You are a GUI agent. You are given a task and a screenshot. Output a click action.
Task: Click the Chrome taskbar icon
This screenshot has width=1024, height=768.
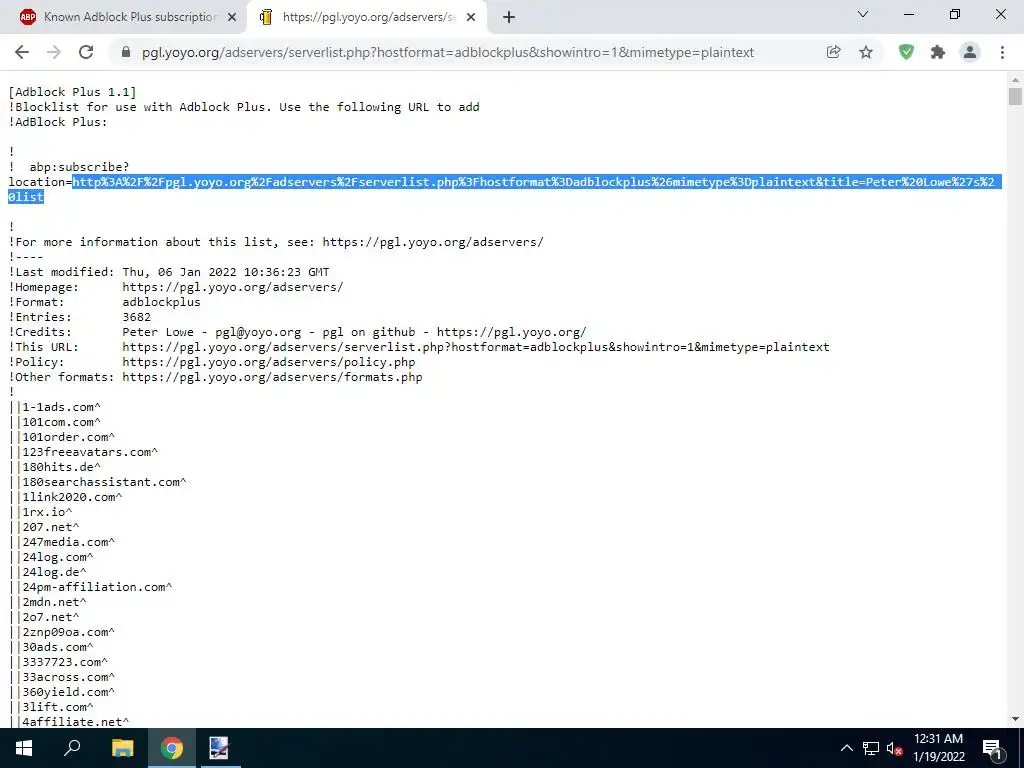tap(171, 748)
